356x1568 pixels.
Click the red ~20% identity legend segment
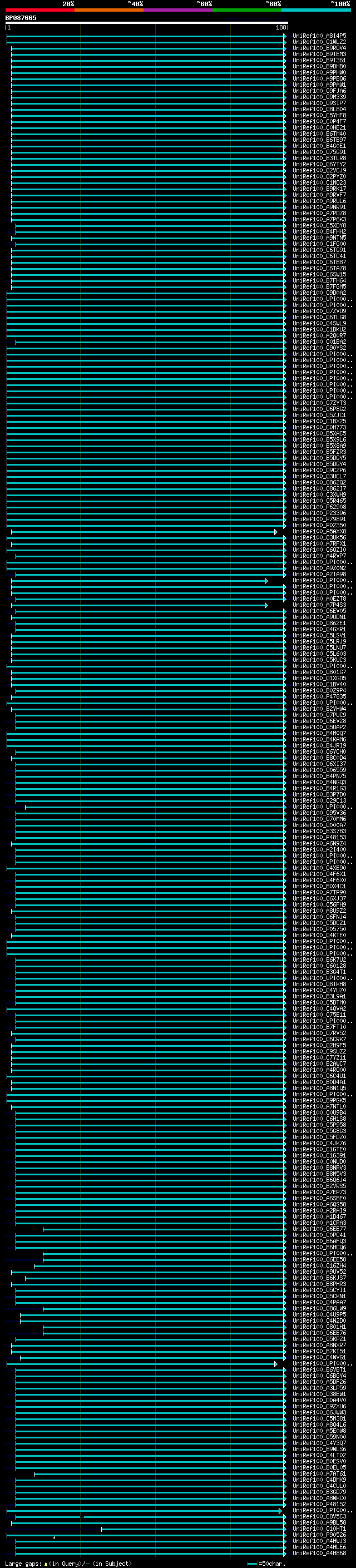(x=39, y=10)
